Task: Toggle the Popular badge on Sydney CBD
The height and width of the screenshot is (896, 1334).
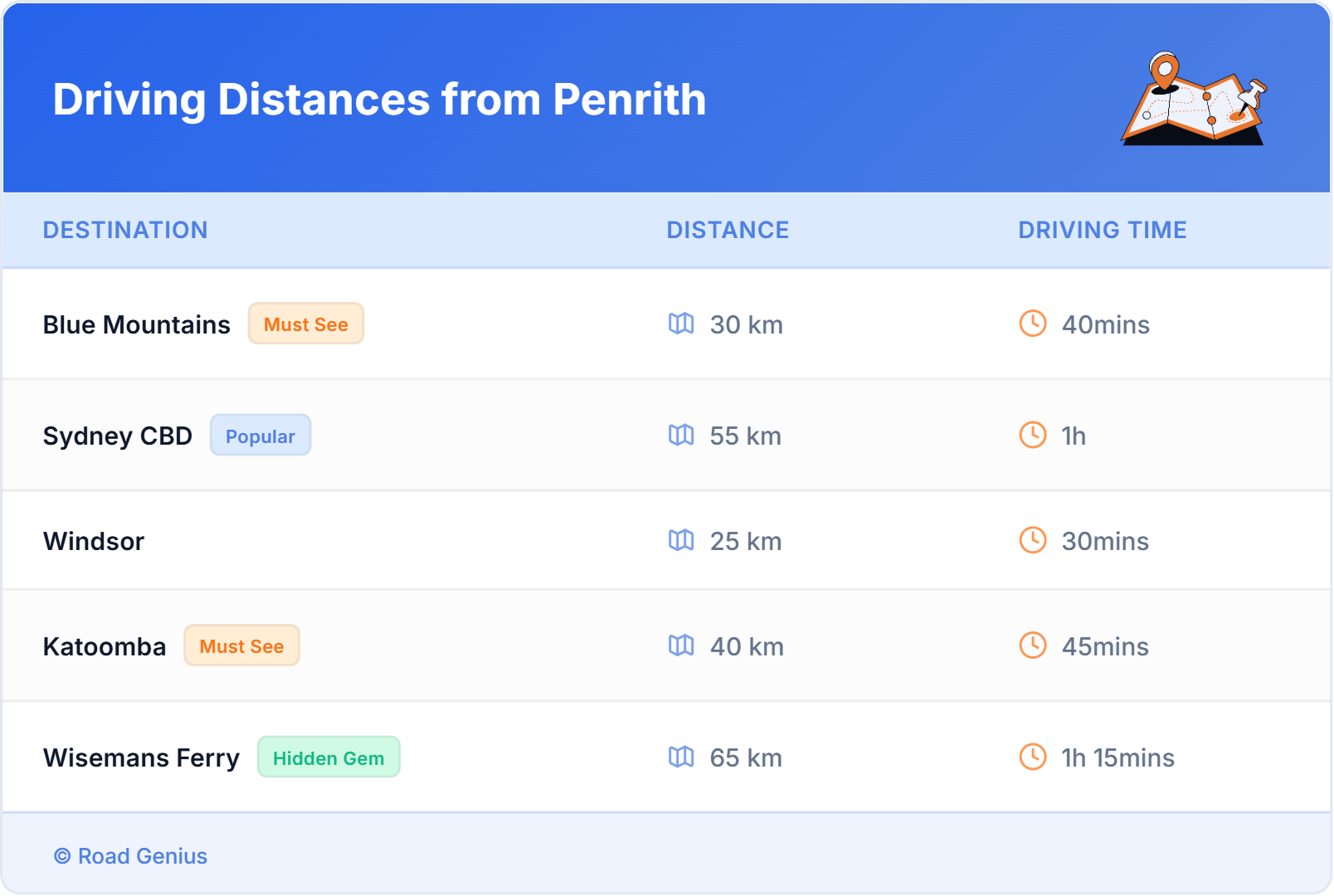Action: 260,435
